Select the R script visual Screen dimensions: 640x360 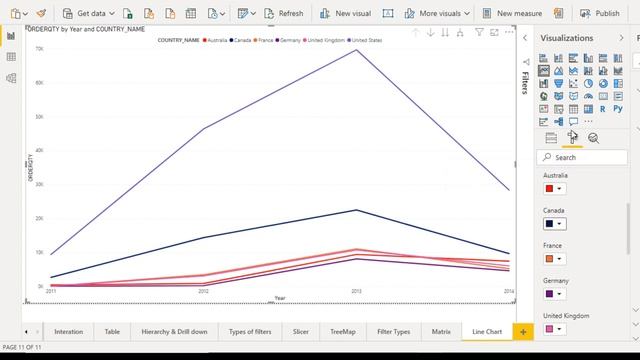[603, 109]
